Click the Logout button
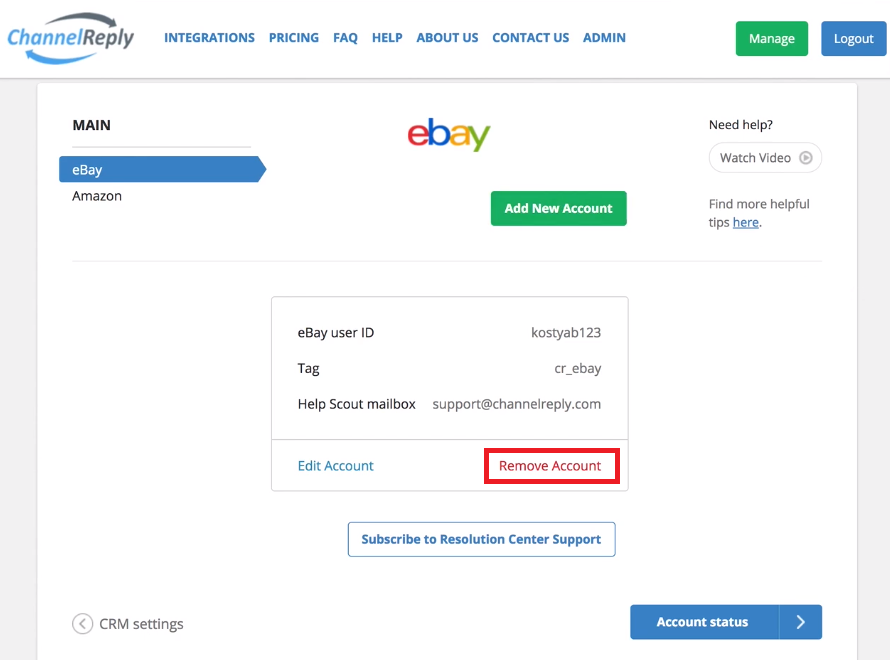This screenshot has height=660, width=890. pos(854,39)
